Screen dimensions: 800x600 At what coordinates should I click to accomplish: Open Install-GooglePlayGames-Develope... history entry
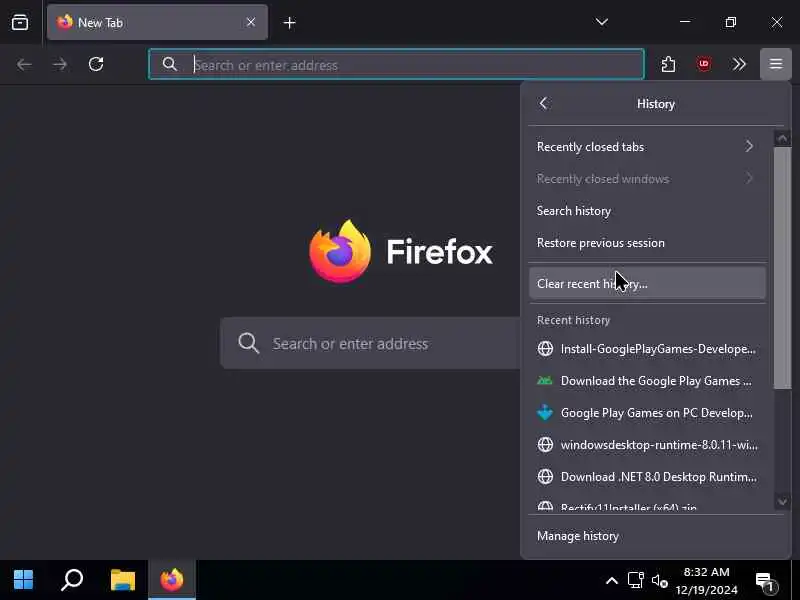click(x=647, y=349)
